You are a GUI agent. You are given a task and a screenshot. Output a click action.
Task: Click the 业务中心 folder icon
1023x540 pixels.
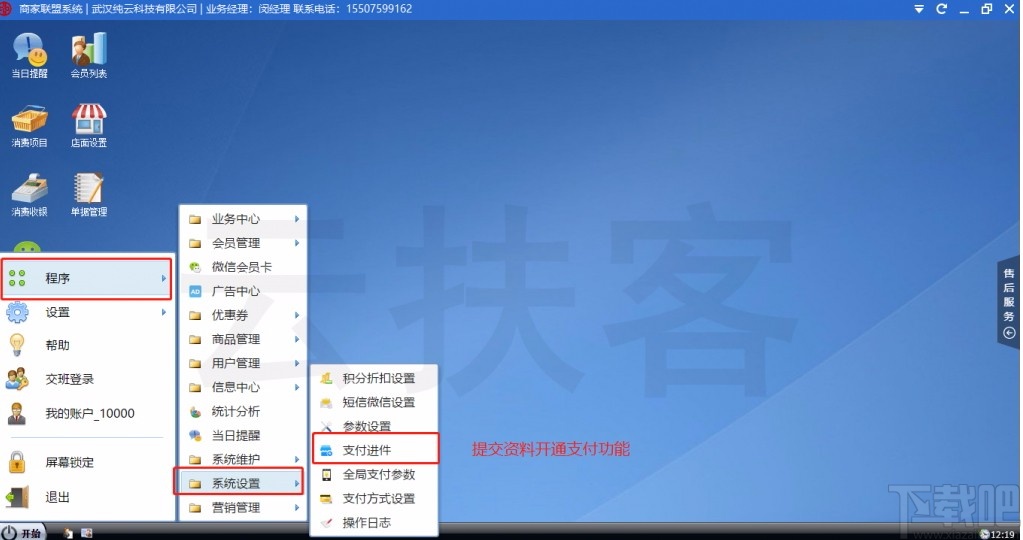pyautogui.click(x=195, y=219)
